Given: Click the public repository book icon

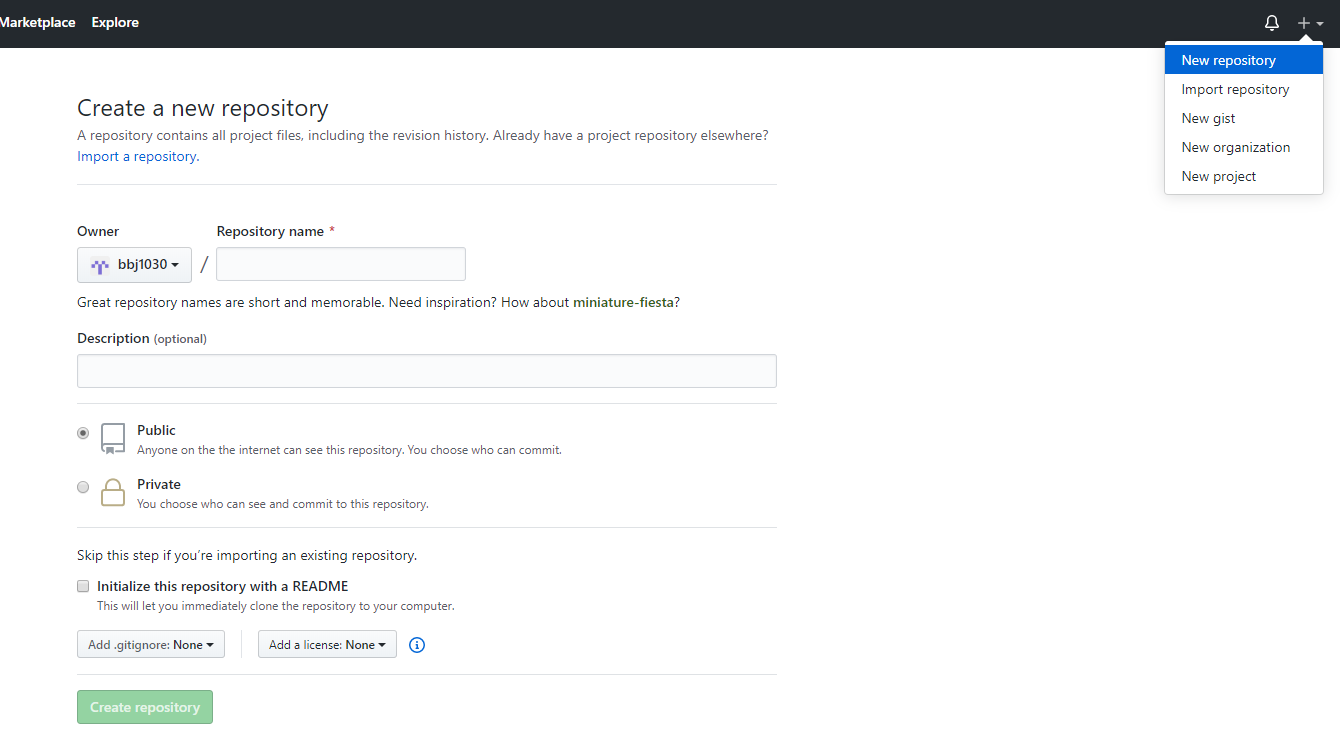Looking at the screenshot, I should (x=113, y=438).
